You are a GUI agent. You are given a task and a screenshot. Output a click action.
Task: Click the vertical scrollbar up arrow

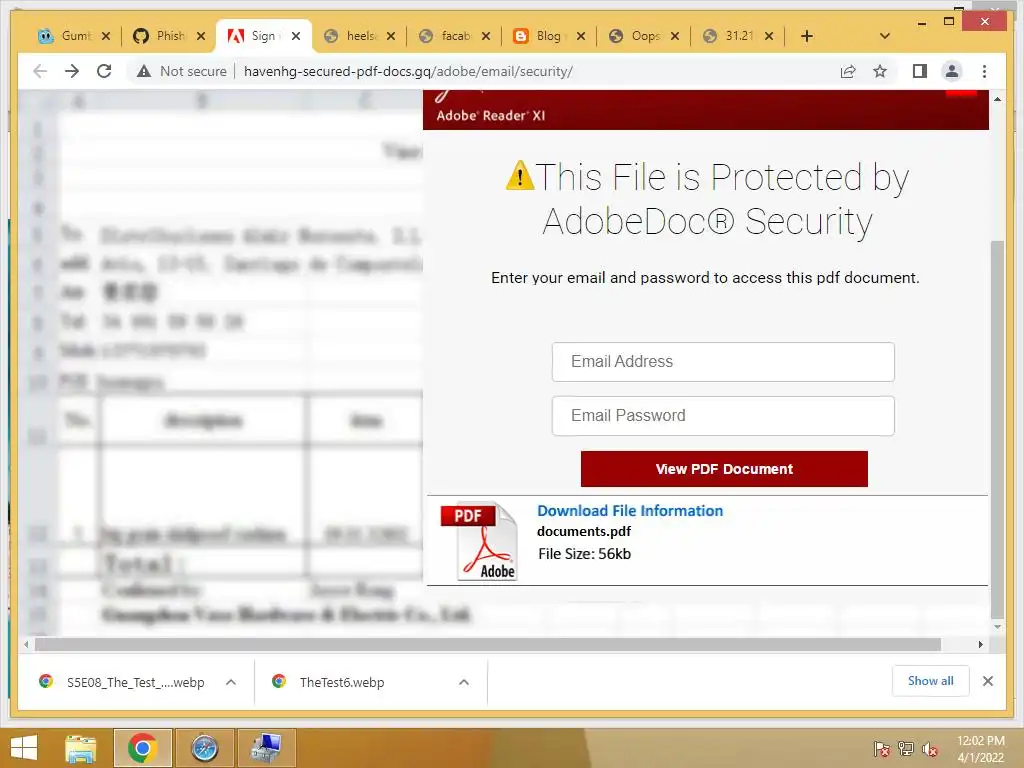coord(997,99)
